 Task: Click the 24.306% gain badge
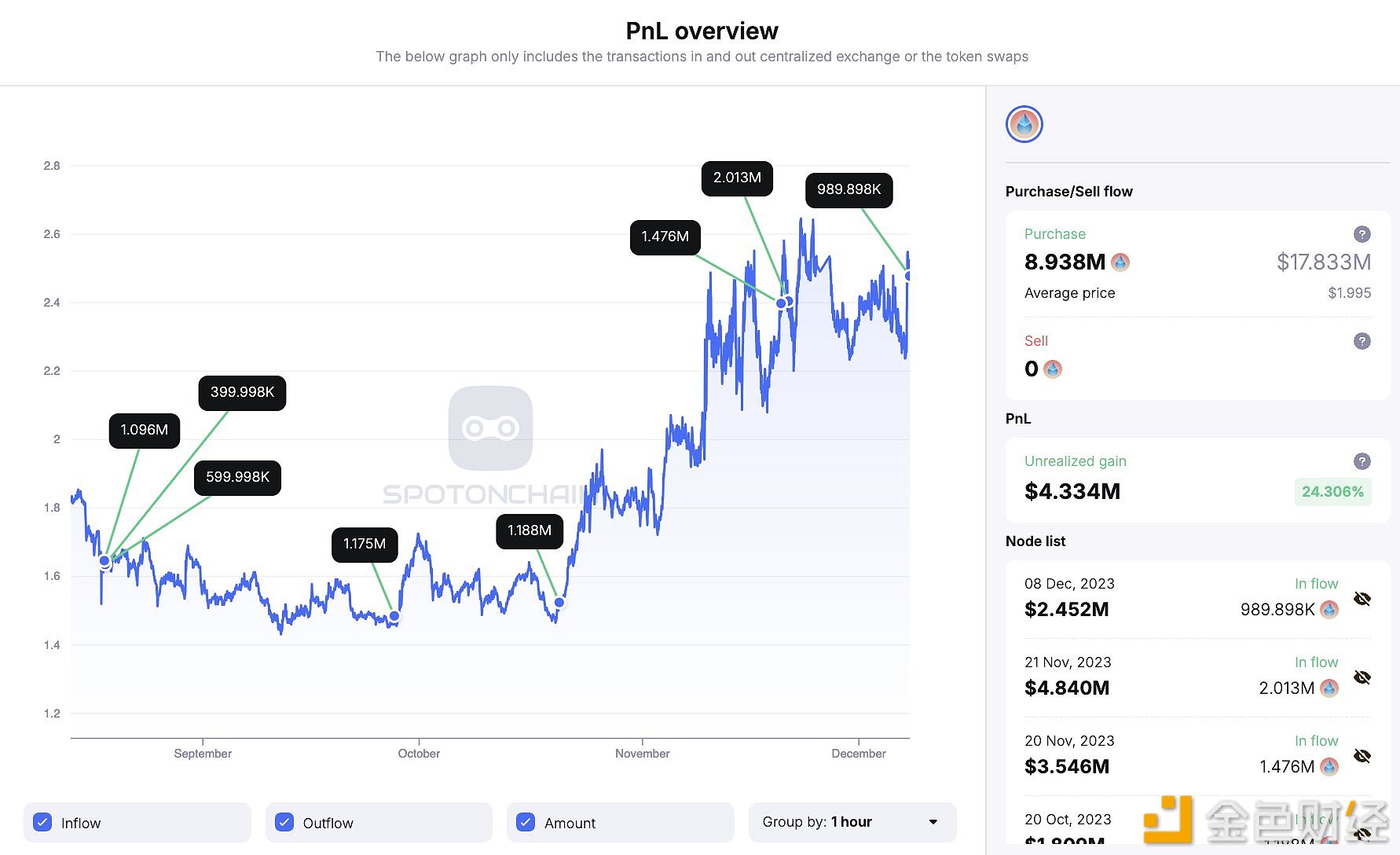(x=1332, y=492)
